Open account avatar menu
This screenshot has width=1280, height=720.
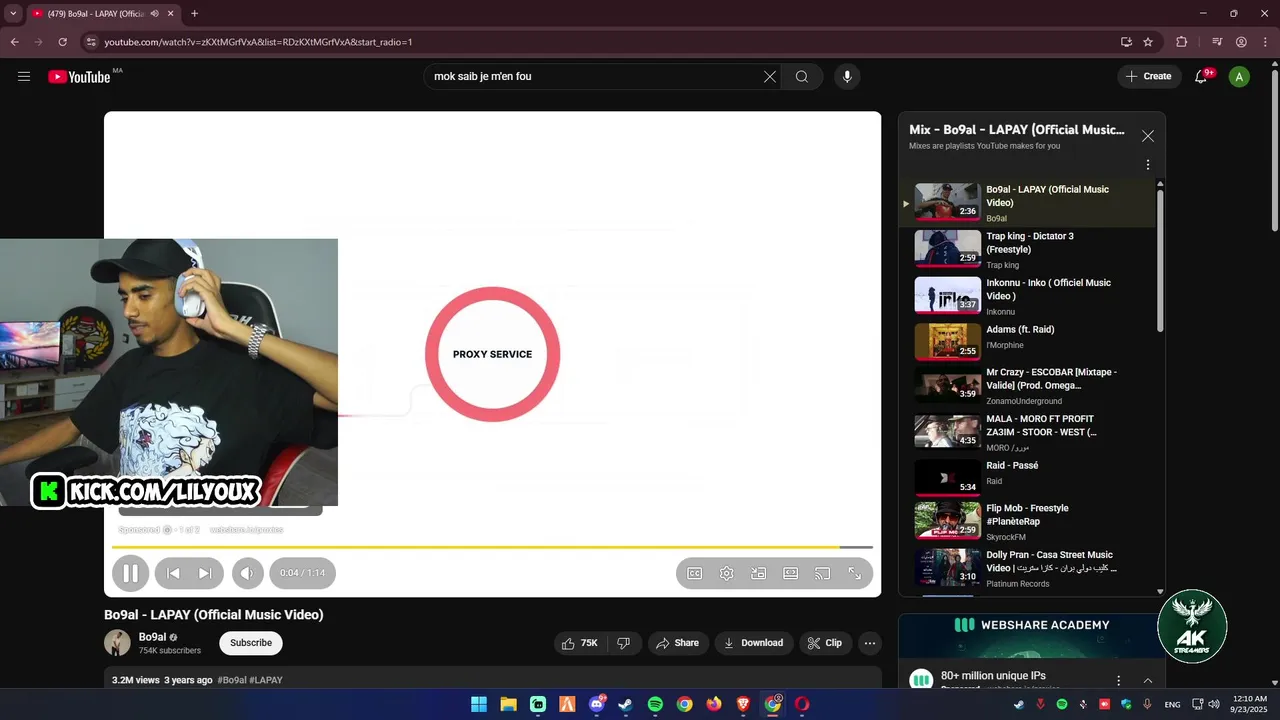point(1239,76)
